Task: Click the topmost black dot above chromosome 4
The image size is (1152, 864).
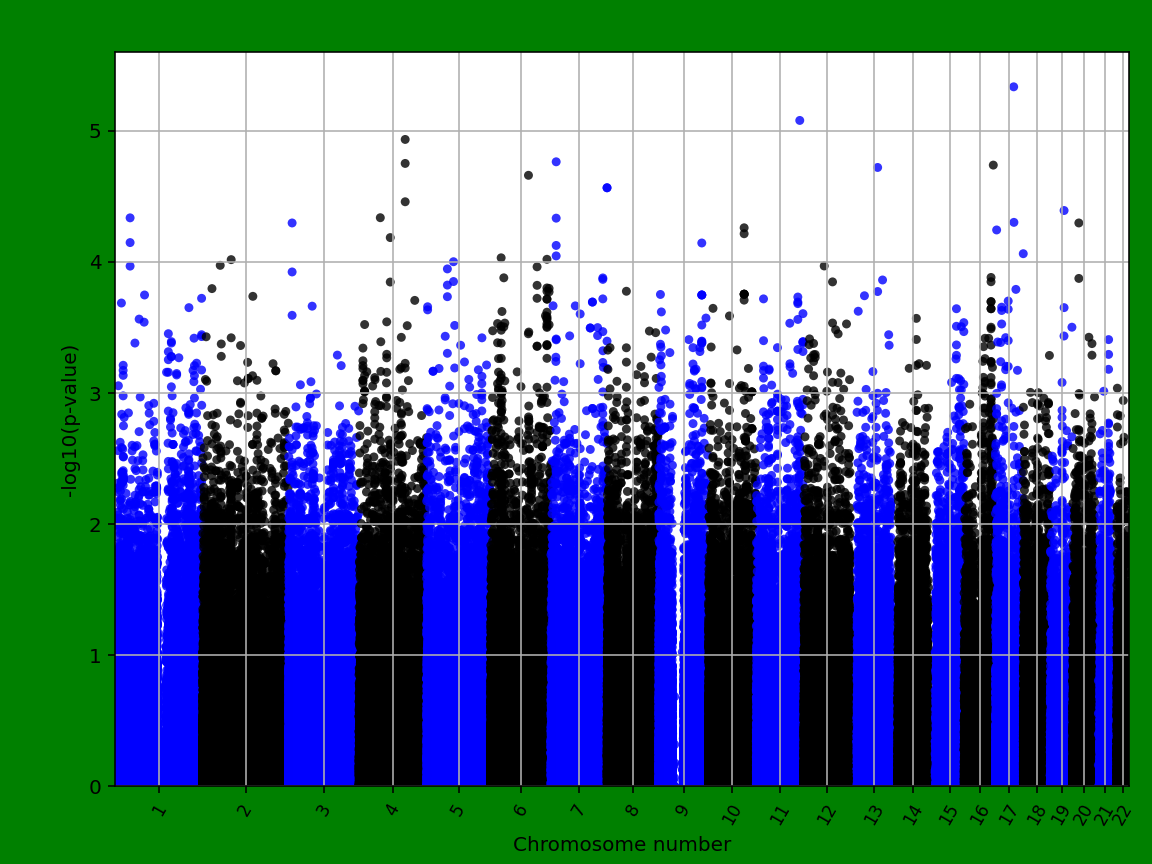Action: tap(405, 138)
